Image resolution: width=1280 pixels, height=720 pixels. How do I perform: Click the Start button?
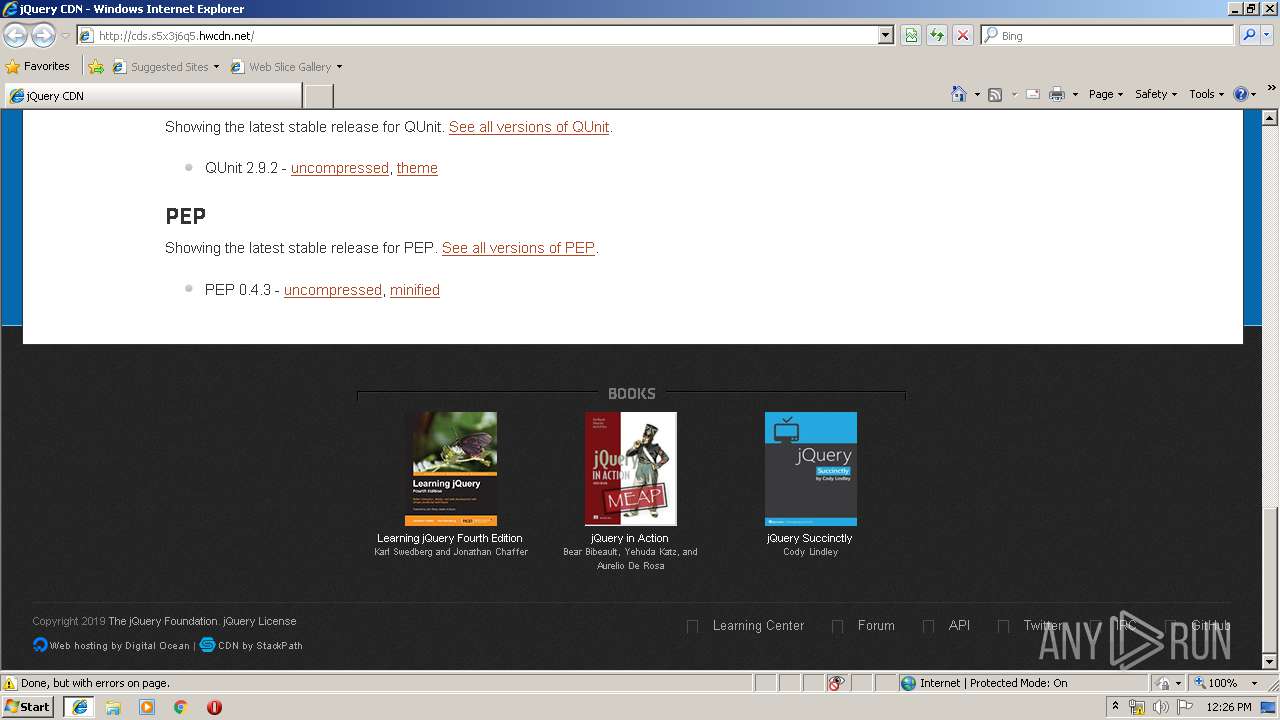click(28, 707)
